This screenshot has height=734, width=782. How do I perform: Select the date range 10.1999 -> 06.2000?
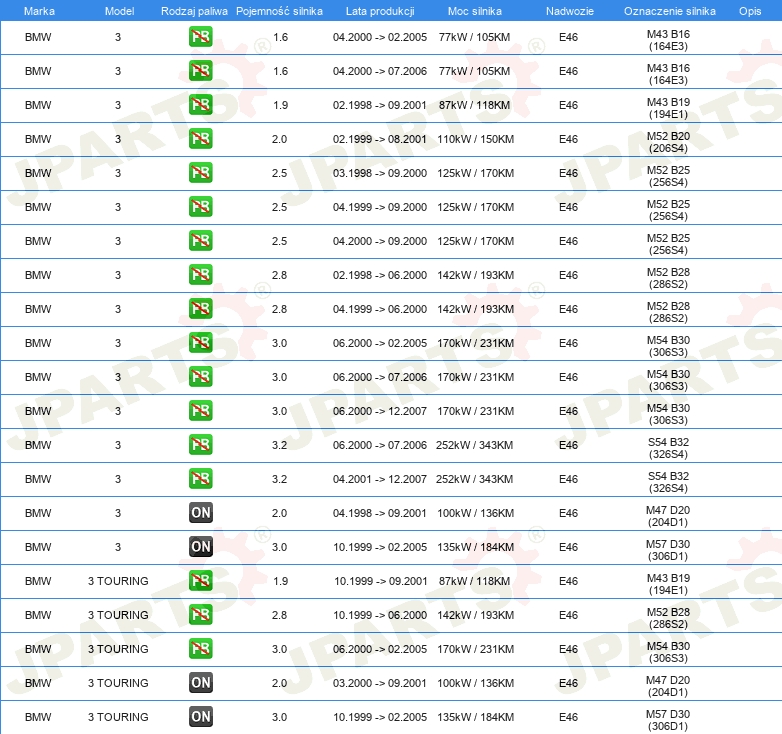380,615
